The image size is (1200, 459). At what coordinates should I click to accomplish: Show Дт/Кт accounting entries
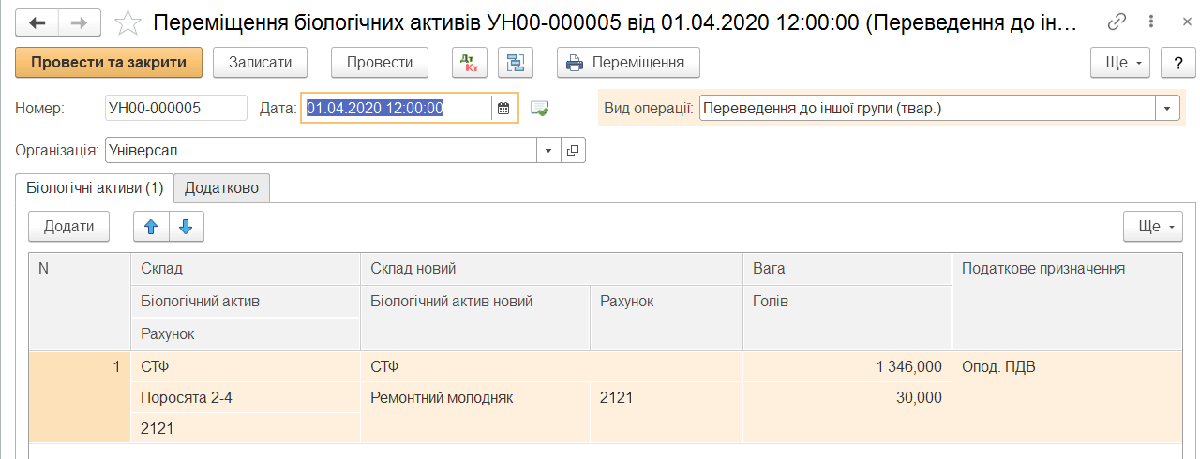[x=467, y=62]
